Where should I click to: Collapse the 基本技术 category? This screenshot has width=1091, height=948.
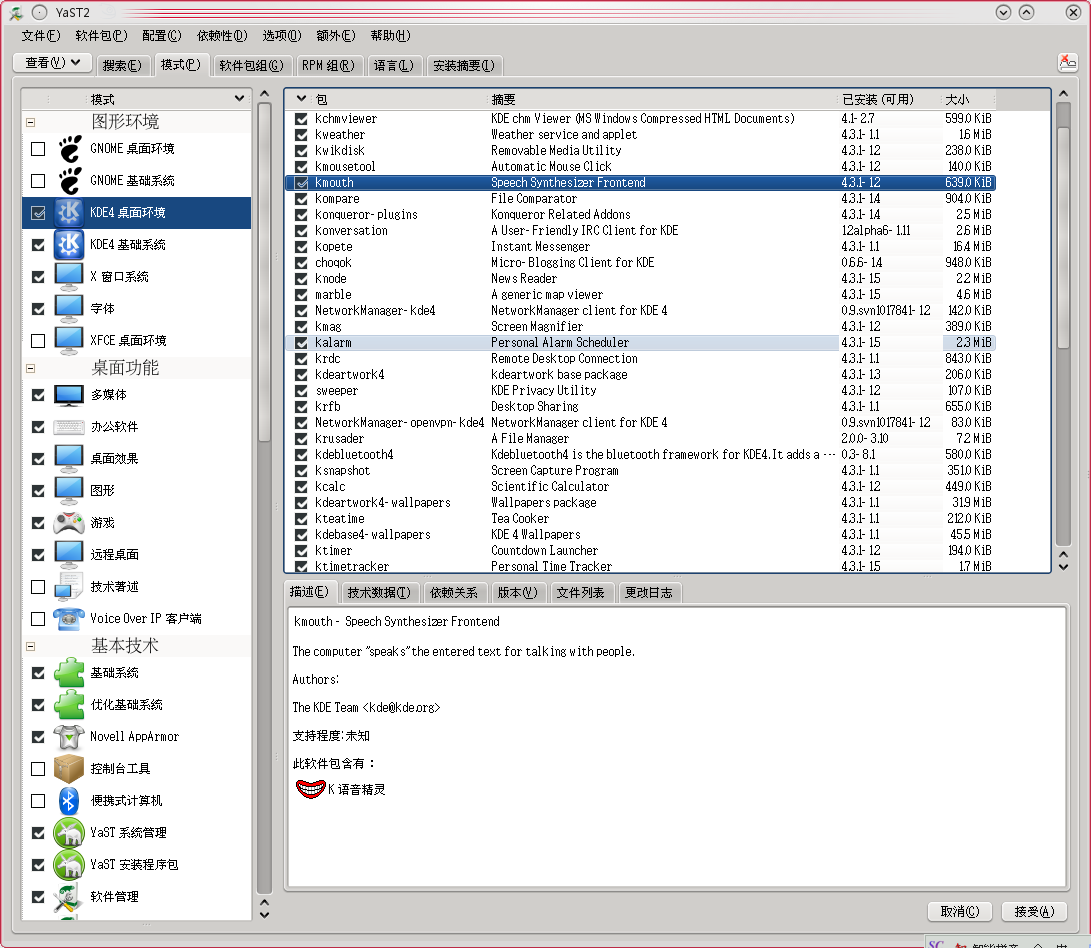31,646
